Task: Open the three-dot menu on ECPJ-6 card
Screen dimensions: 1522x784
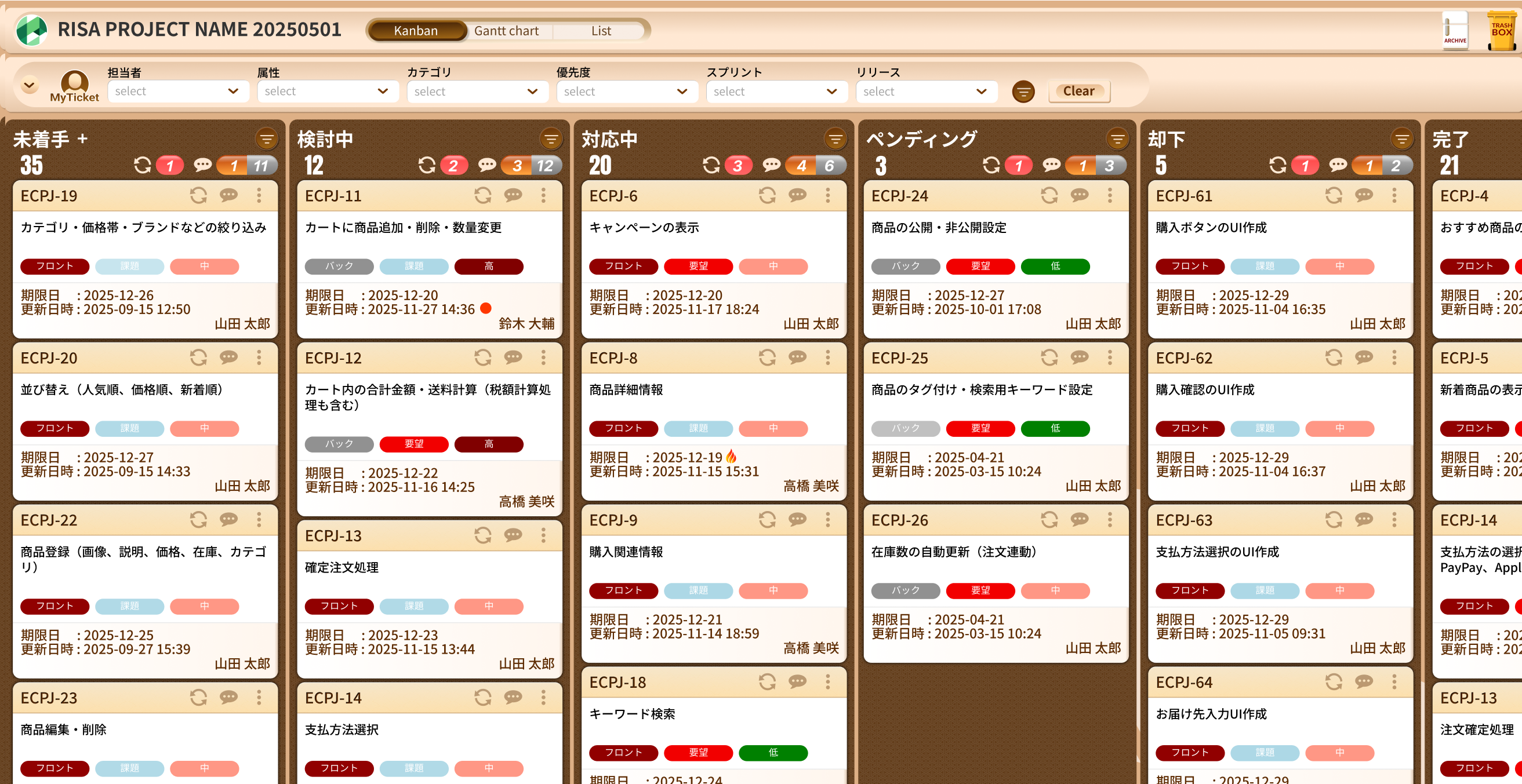Action: click(828, 195)
